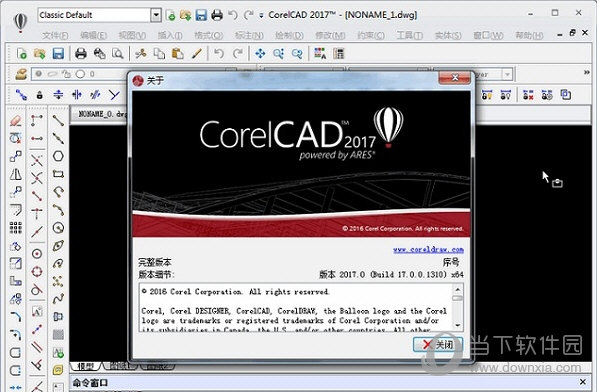Image resolution: width=597 pixels, height=392 pixels.
Task: Open the 编辑(E) menu
Action: point(94,36)
